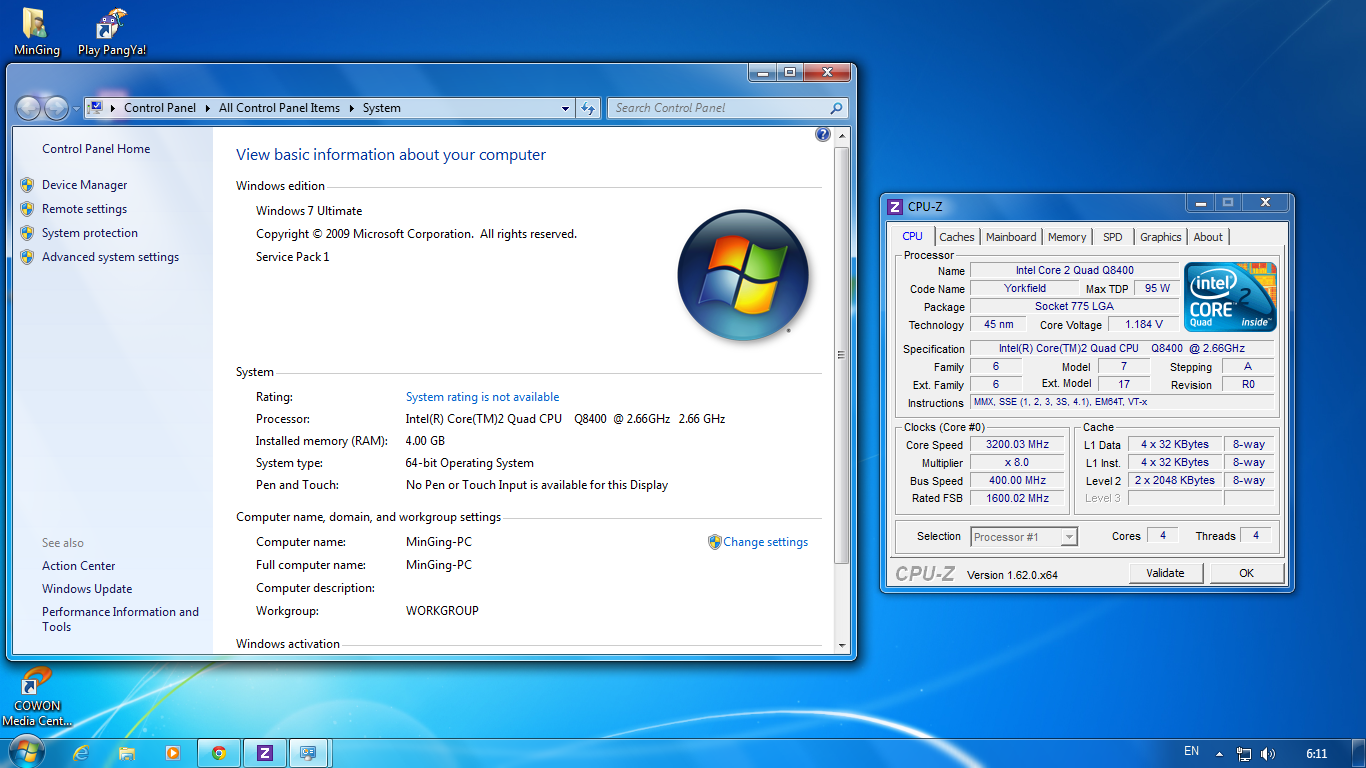Open Remote settings link
The width and height of the screenshot is (1366, 768).
click(x=84, y=209)
